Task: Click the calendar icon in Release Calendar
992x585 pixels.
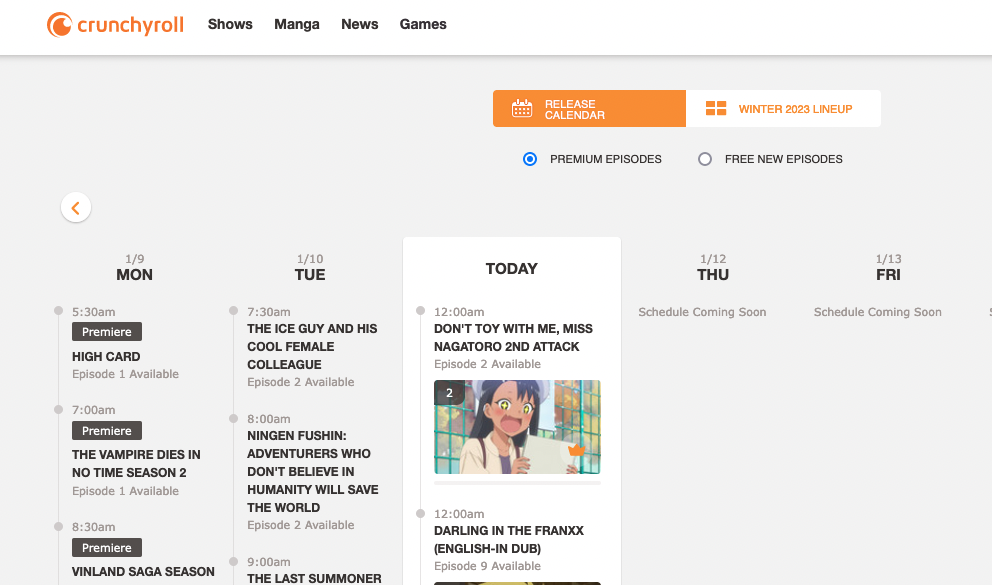Action: (x=522, y=108)
